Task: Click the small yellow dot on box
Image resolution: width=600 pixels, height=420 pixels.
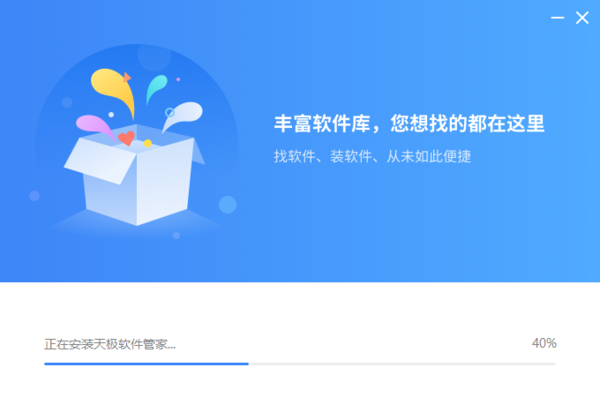Action: (x=148, y=143)
